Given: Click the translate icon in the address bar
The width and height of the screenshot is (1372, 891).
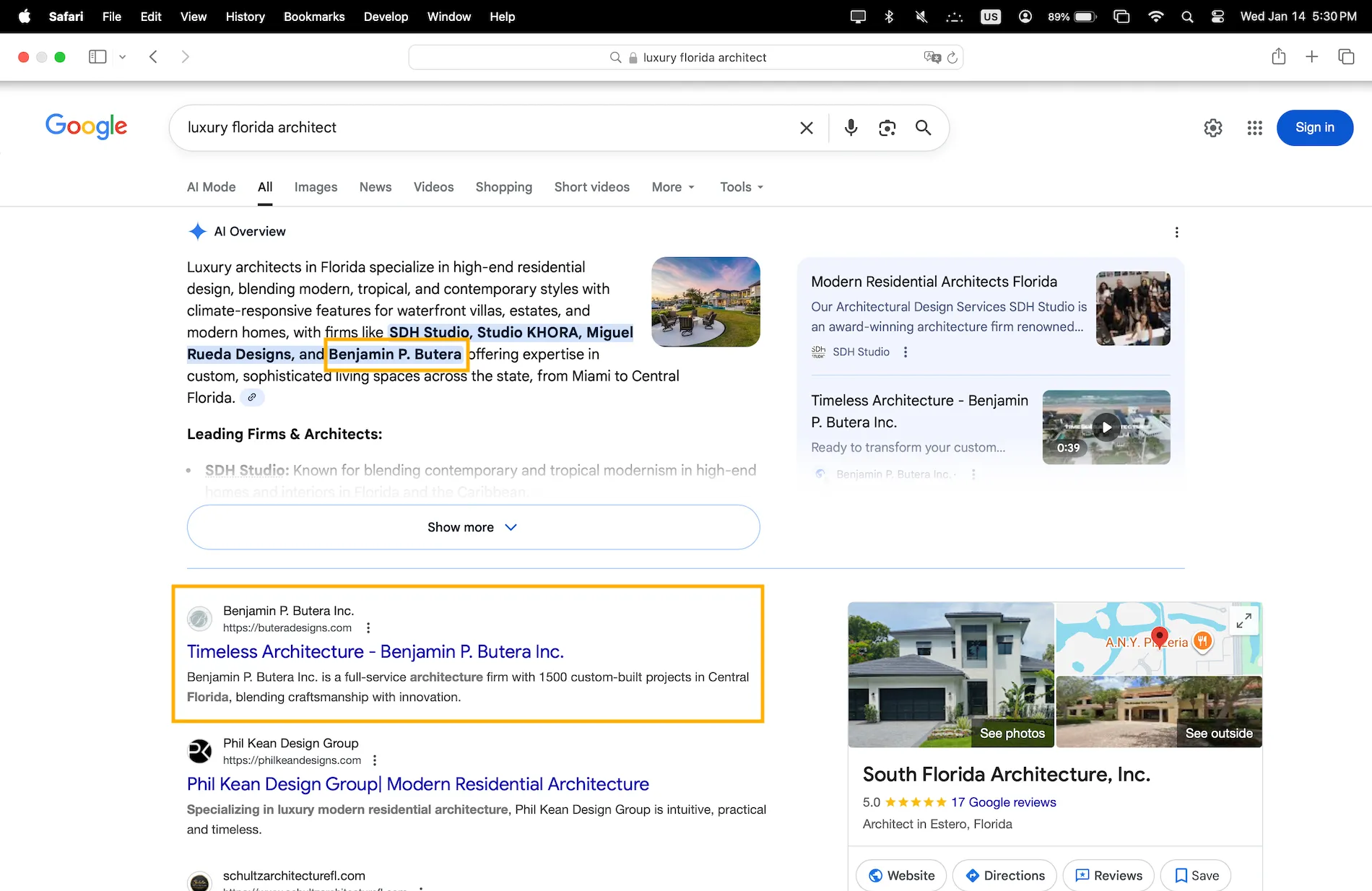Looking at the screenshot, I should (932, 57).
